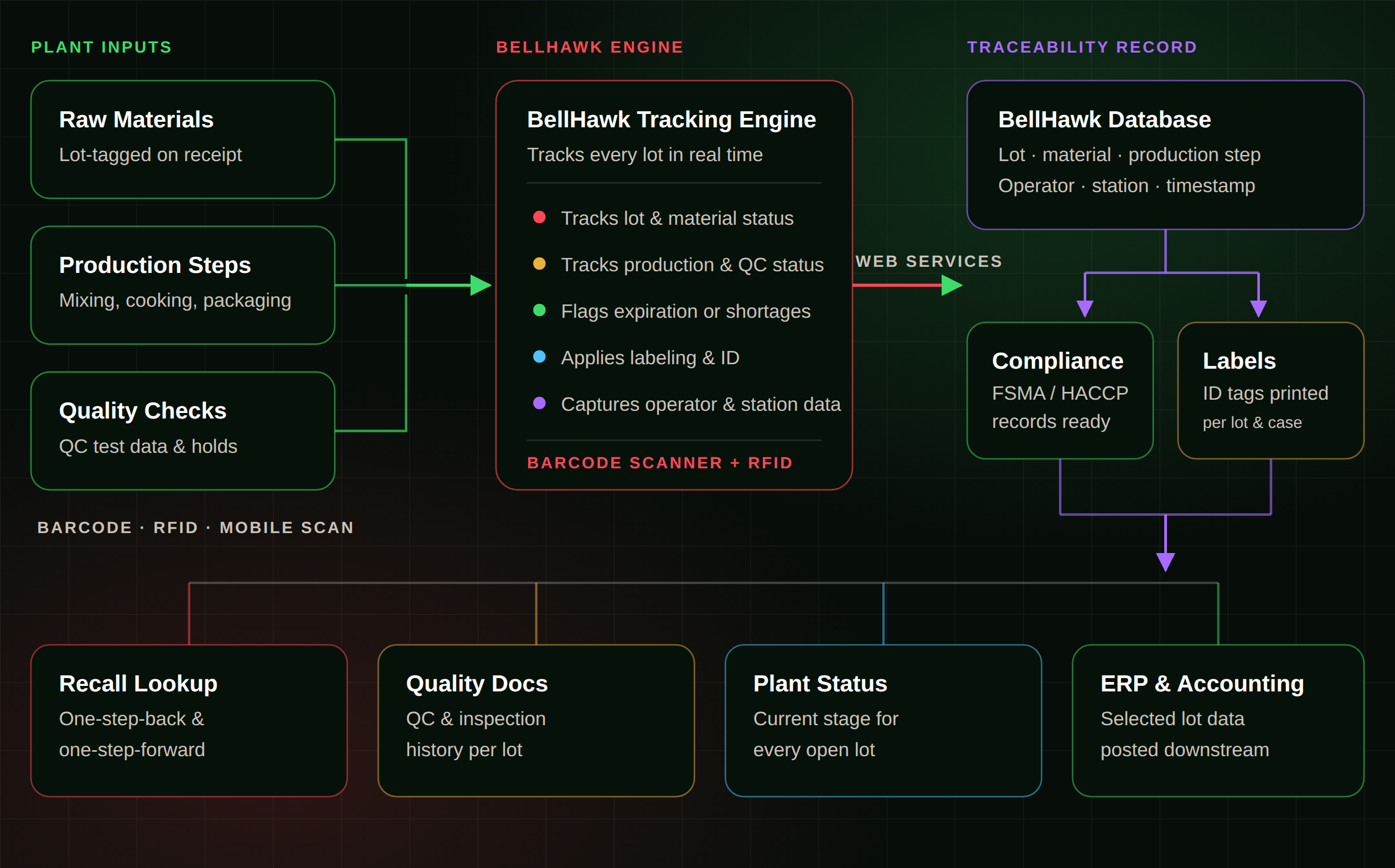Click "Lot · material · production step" text

pyautogui.click(x=1129, y=155)
